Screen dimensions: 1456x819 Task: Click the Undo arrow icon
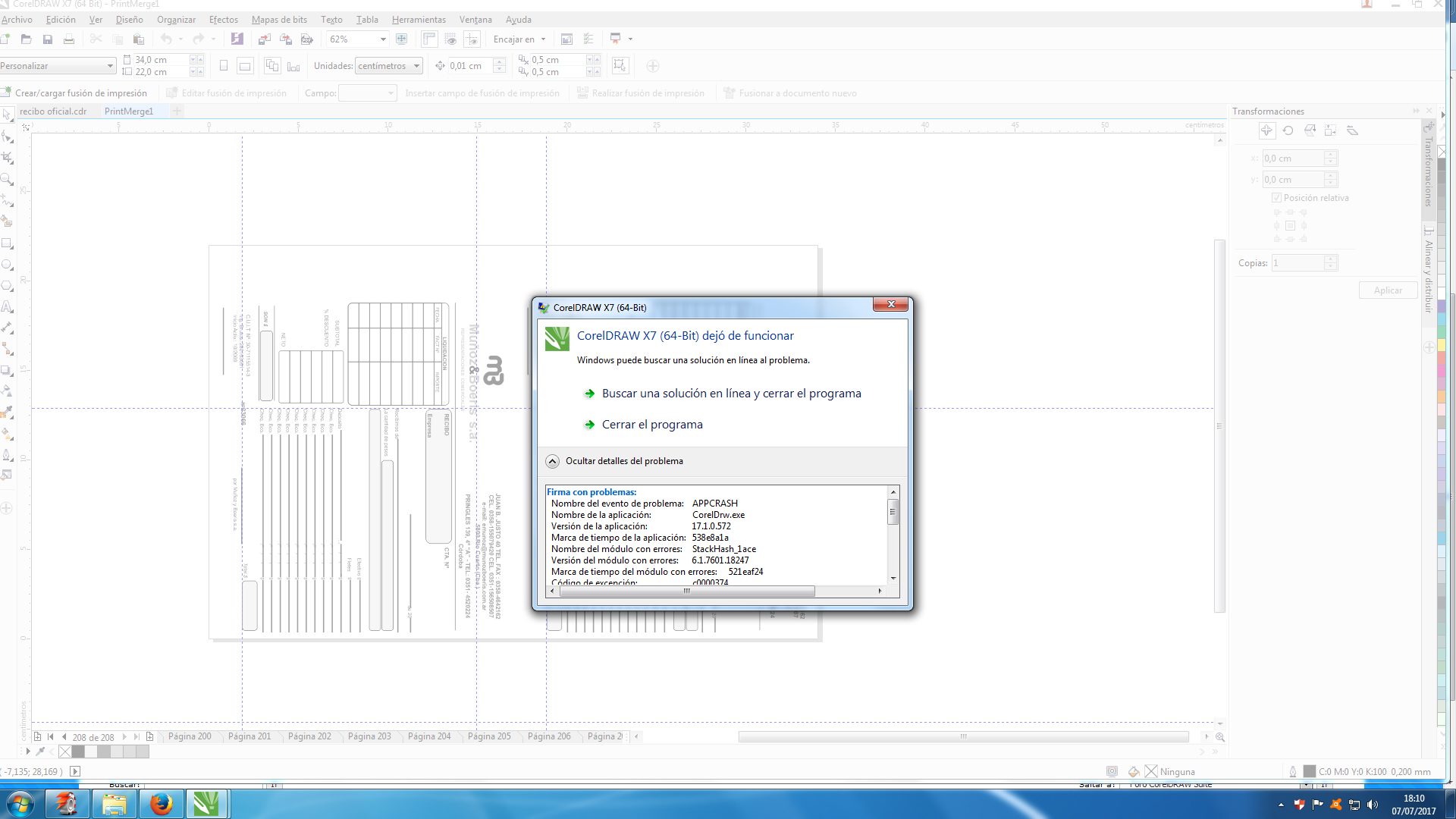166,39
